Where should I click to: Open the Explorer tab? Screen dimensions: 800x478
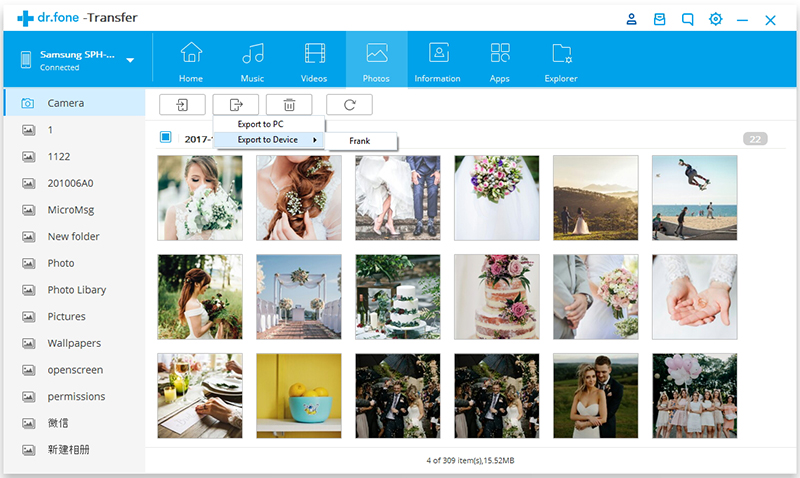coord(561,60)
